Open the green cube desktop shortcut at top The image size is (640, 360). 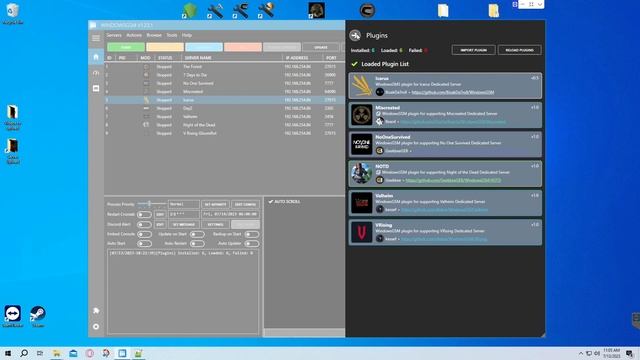190,11
